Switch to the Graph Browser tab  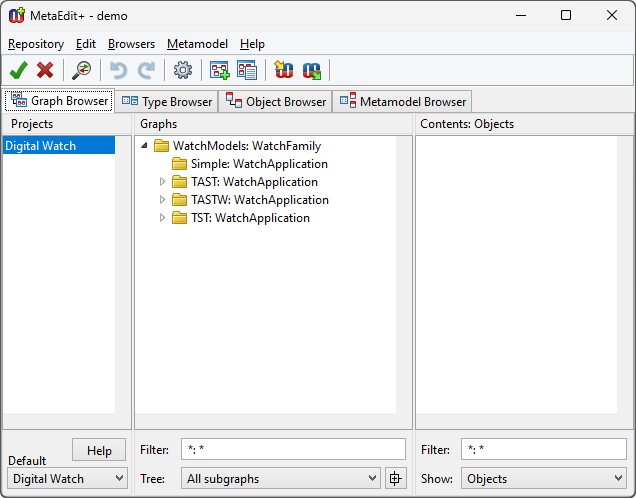coord(59,101)
